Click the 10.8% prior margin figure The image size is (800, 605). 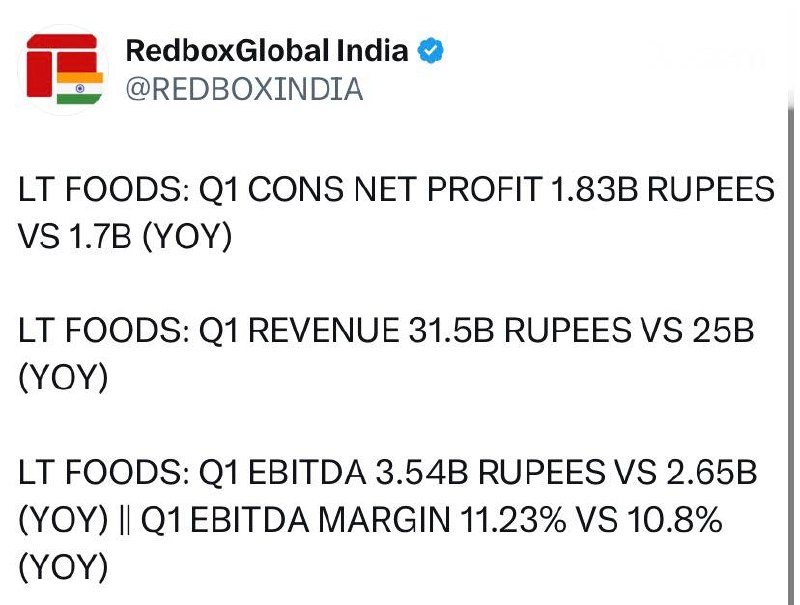[x=674, y=520]
